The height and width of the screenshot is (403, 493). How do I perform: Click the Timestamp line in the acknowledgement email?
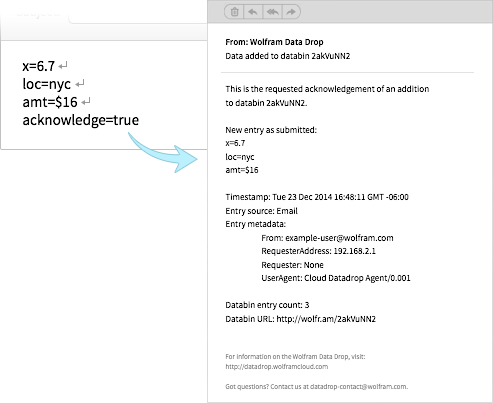click(x=317, y=197)
